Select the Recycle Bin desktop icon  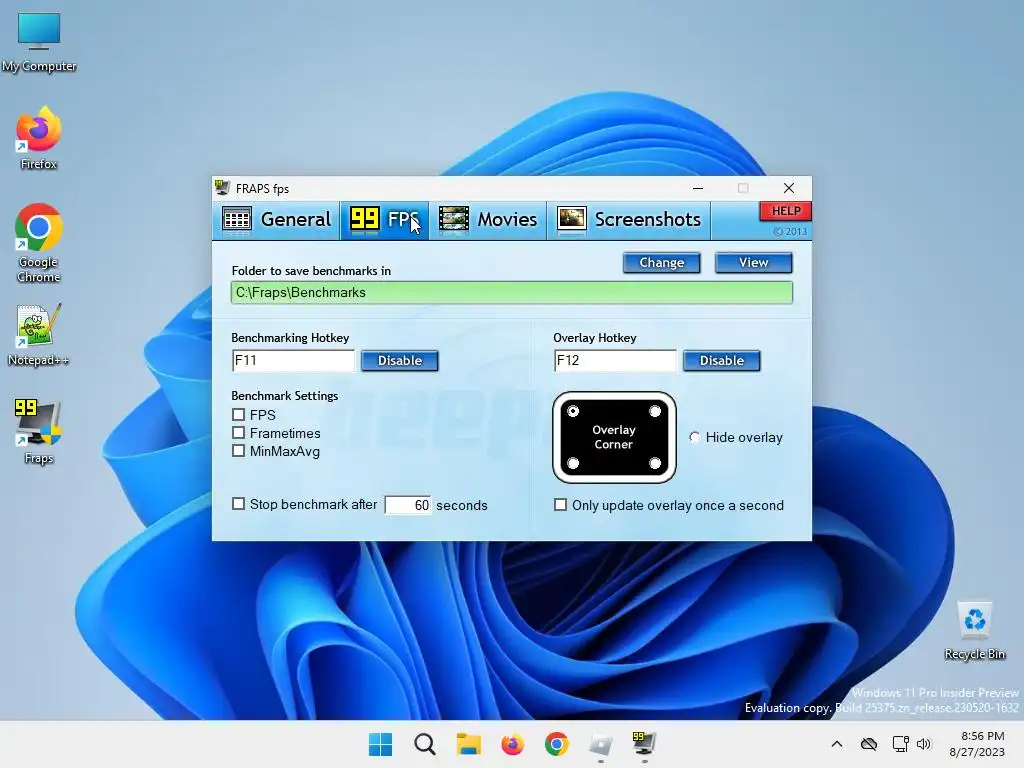tap(974, 630)
